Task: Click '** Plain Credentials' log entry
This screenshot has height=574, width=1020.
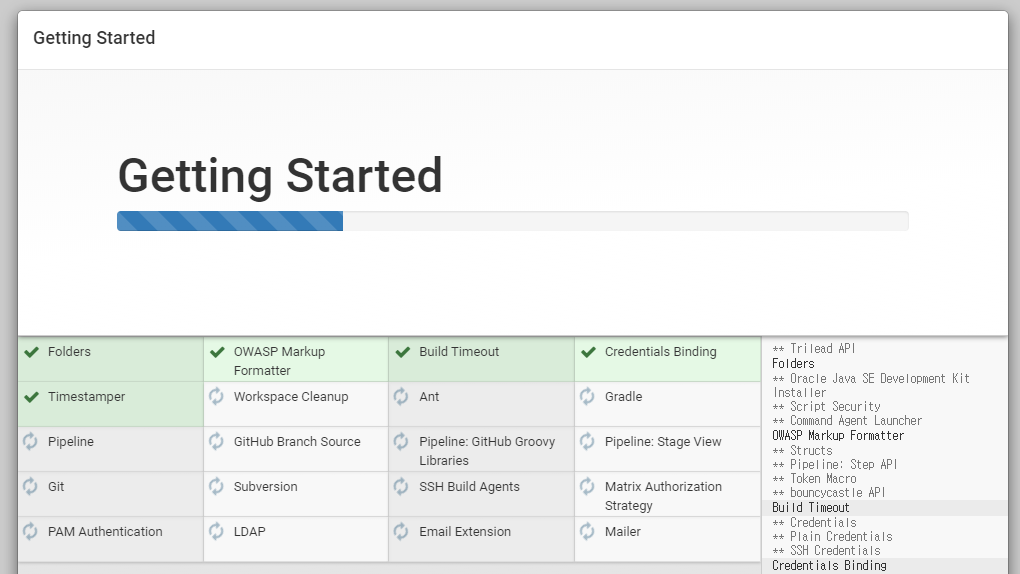Action: [x=832, y=537]
